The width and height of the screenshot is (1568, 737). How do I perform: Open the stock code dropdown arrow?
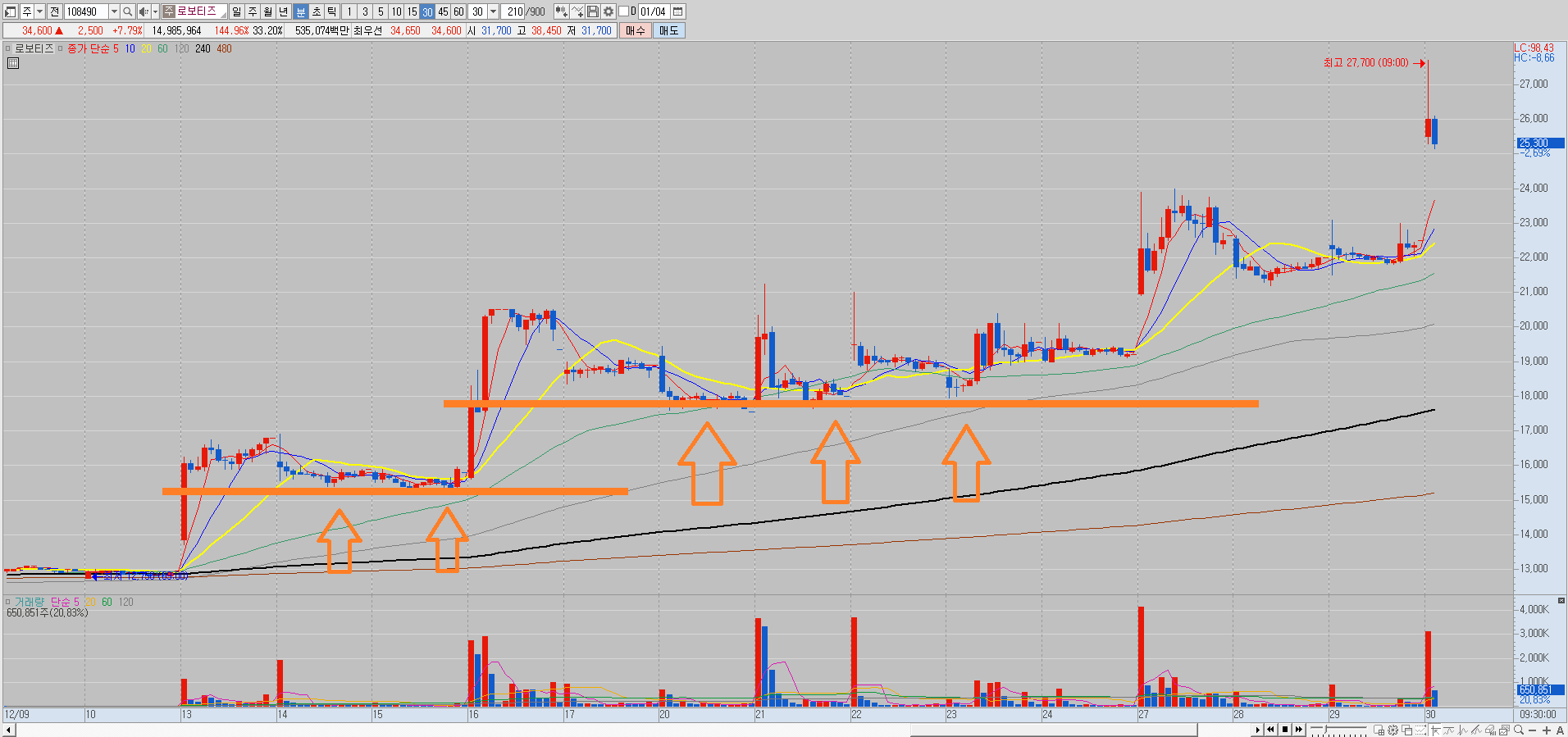[x=114, y=11]
